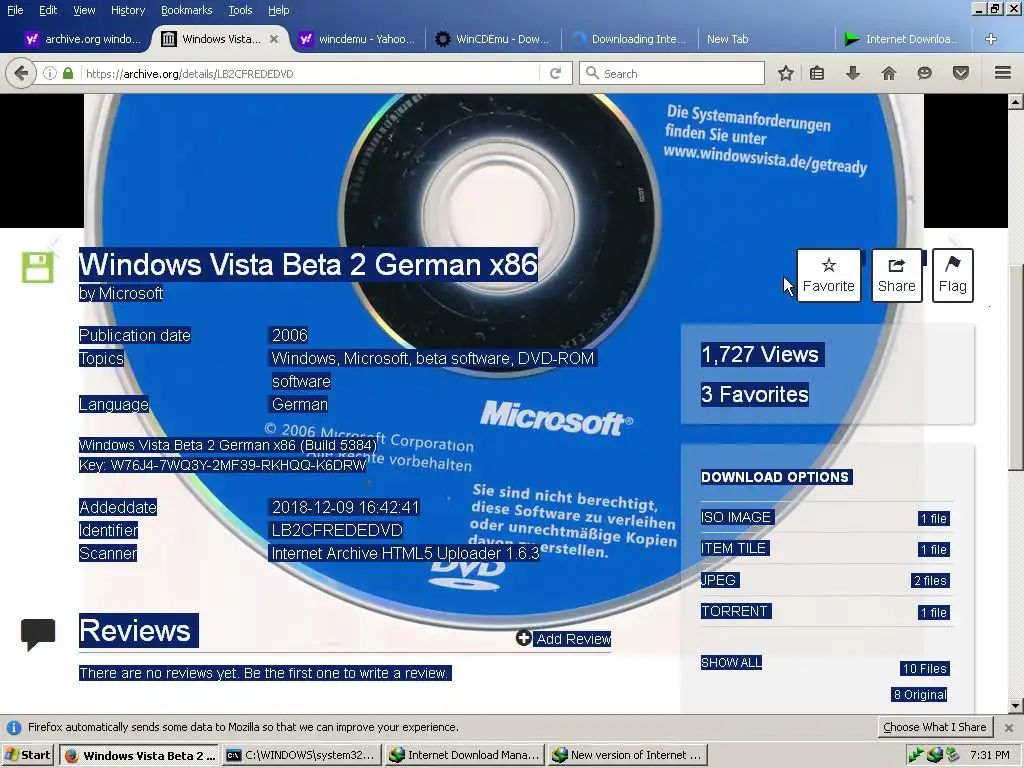Reload the page with the refresh icon

coord(555,73)
